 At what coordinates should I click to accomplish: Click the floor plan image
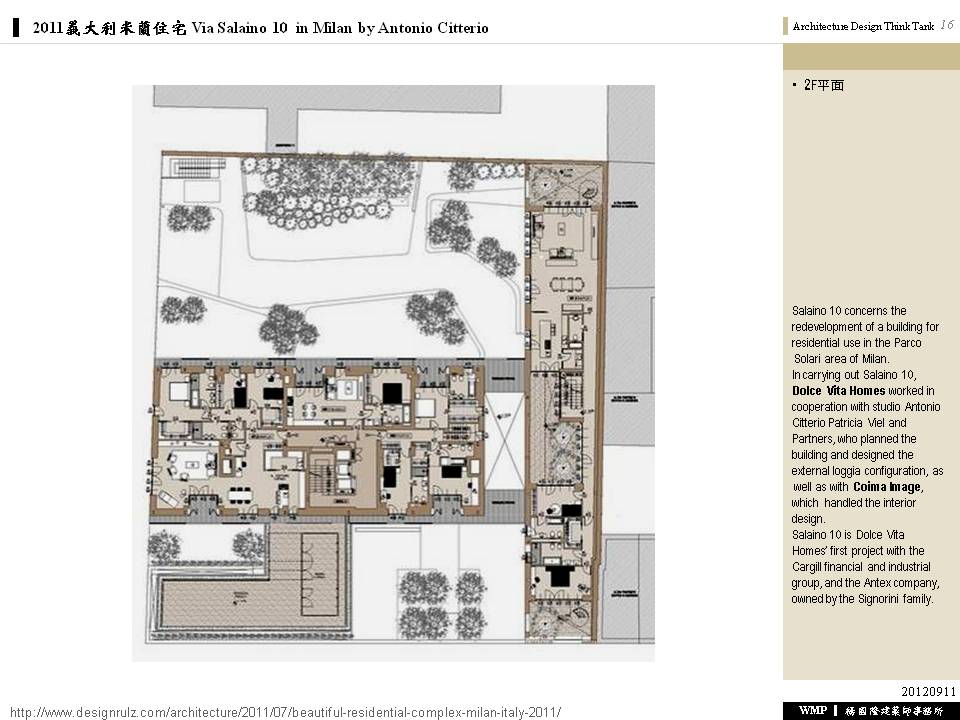click(x=393, y=372)
